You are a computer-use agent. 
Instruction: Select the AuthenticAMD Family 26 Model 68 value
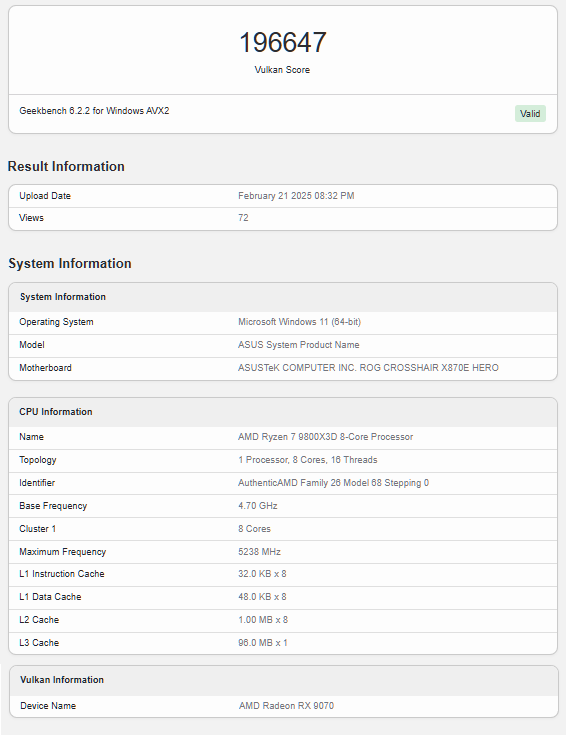pos(333,483)
